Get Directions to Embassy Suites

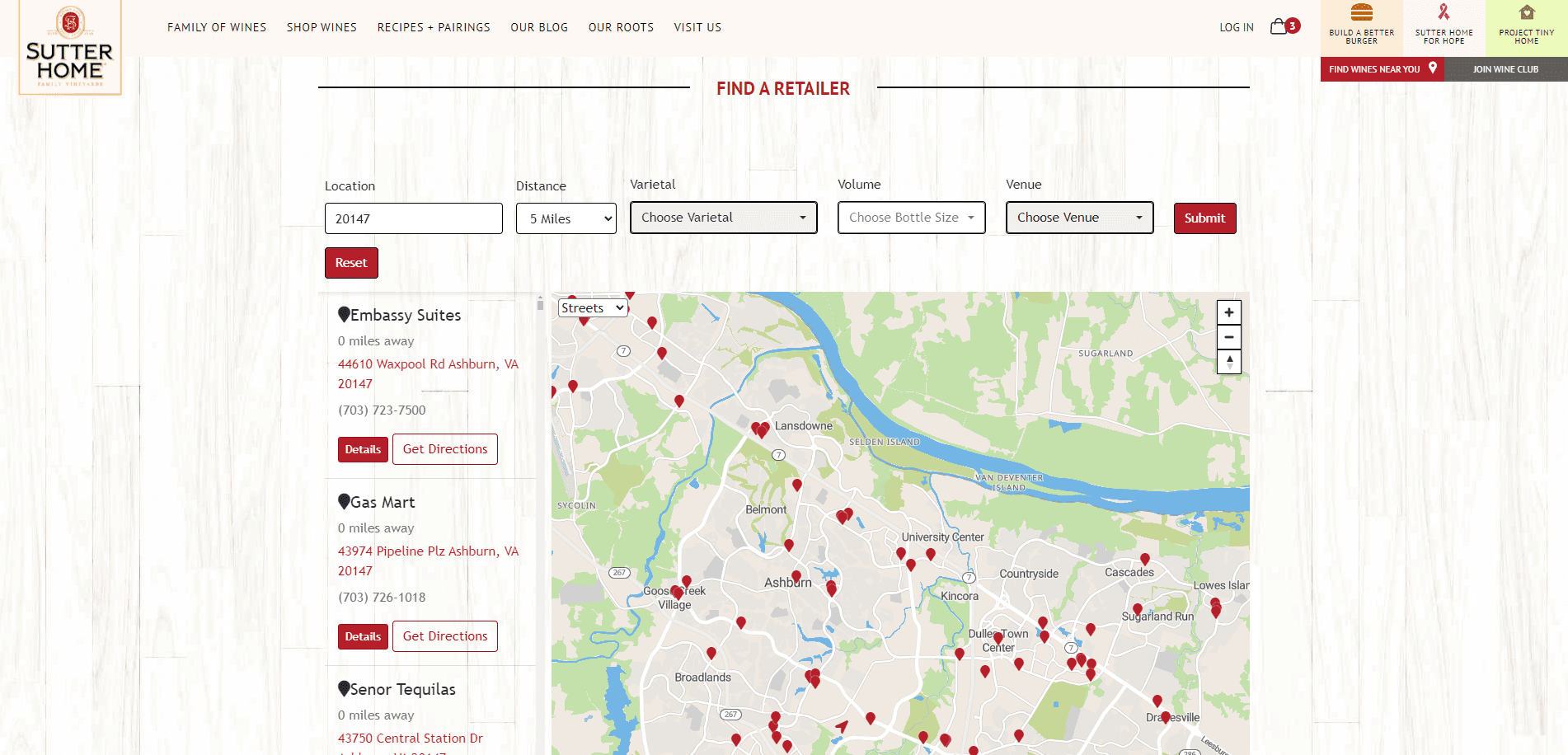point(445,449)
